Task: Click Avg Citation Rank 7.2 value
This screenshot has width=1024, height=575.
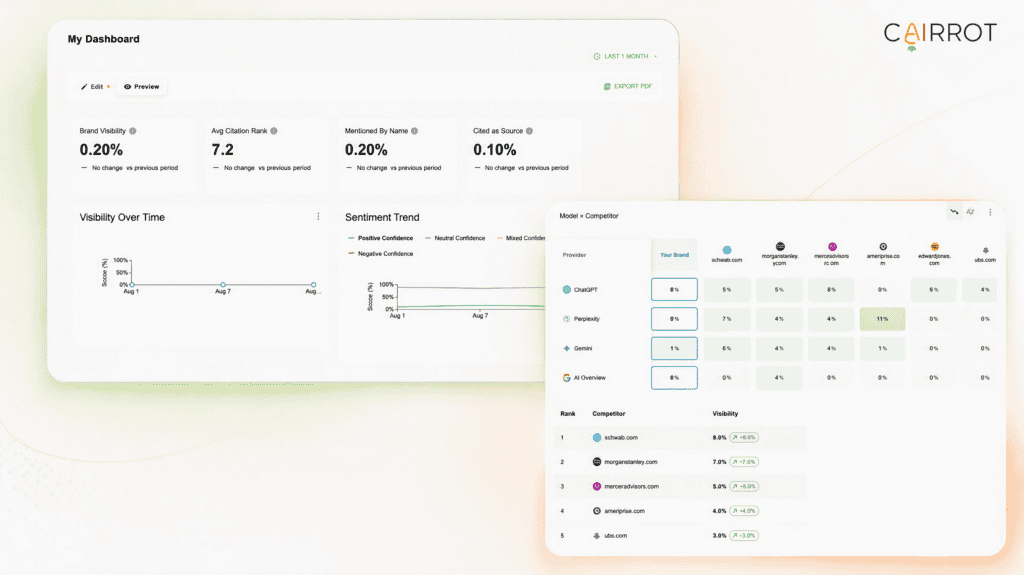Action: [x=223, y=150]
